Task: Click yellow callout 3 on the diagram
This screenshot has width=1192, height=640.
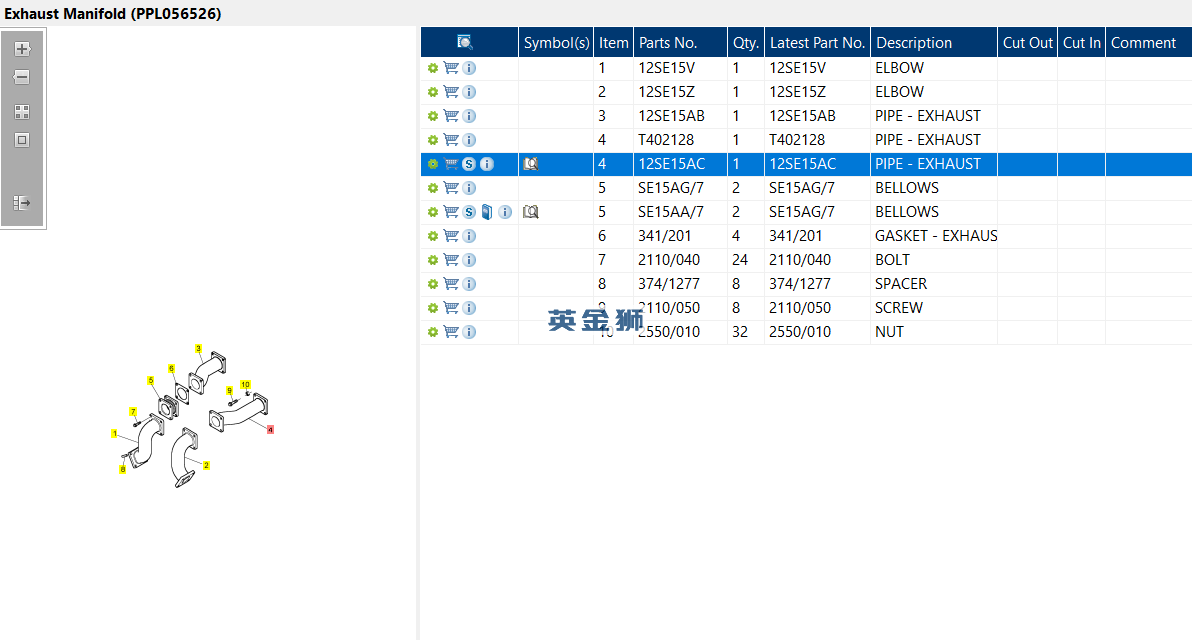Action: click(198, 349)
